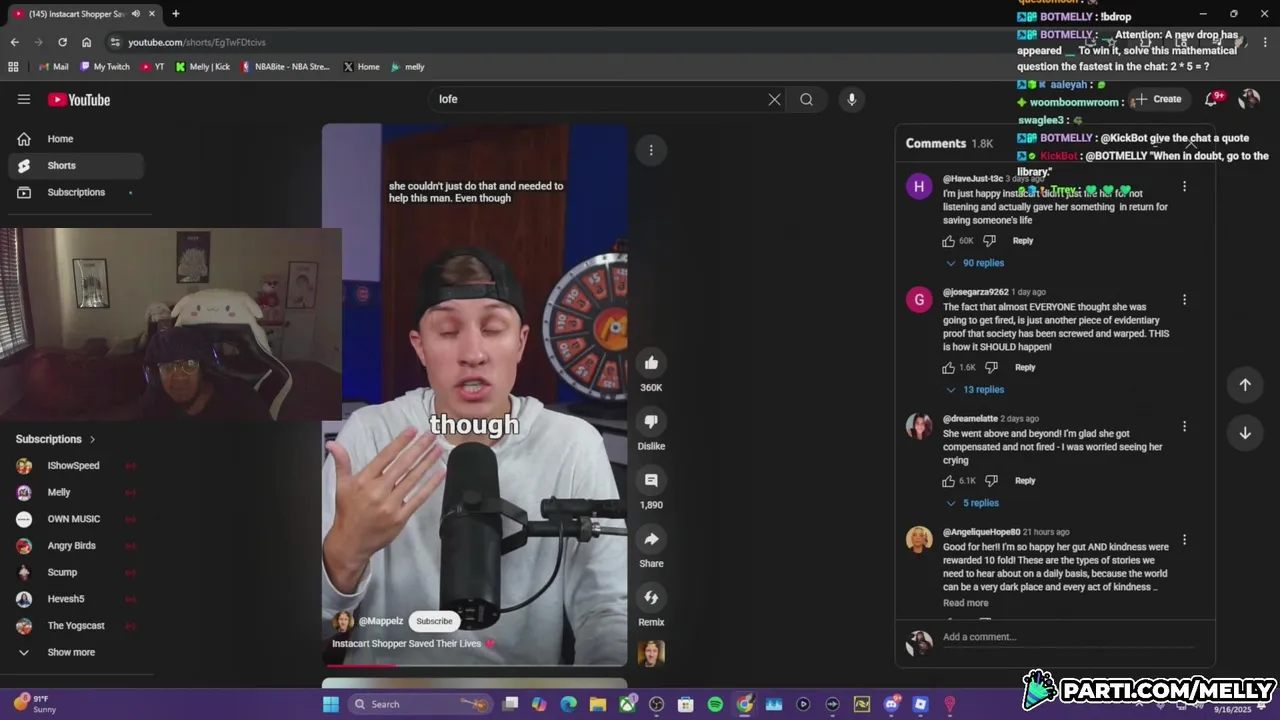Open the Melly | Kick bookmark
Screen dimensions: 1280x720
(x=203, y=67)
